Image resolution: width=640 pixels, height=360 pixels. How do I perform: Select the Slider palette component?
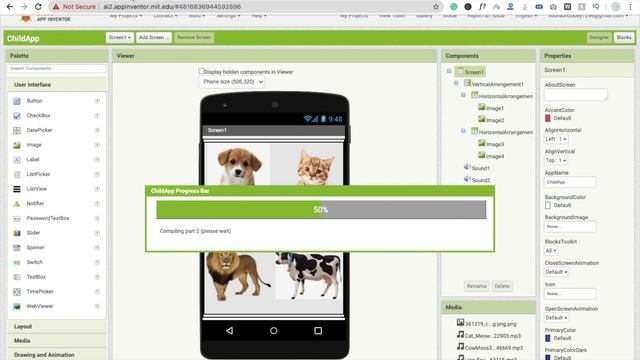click(33, 233)
